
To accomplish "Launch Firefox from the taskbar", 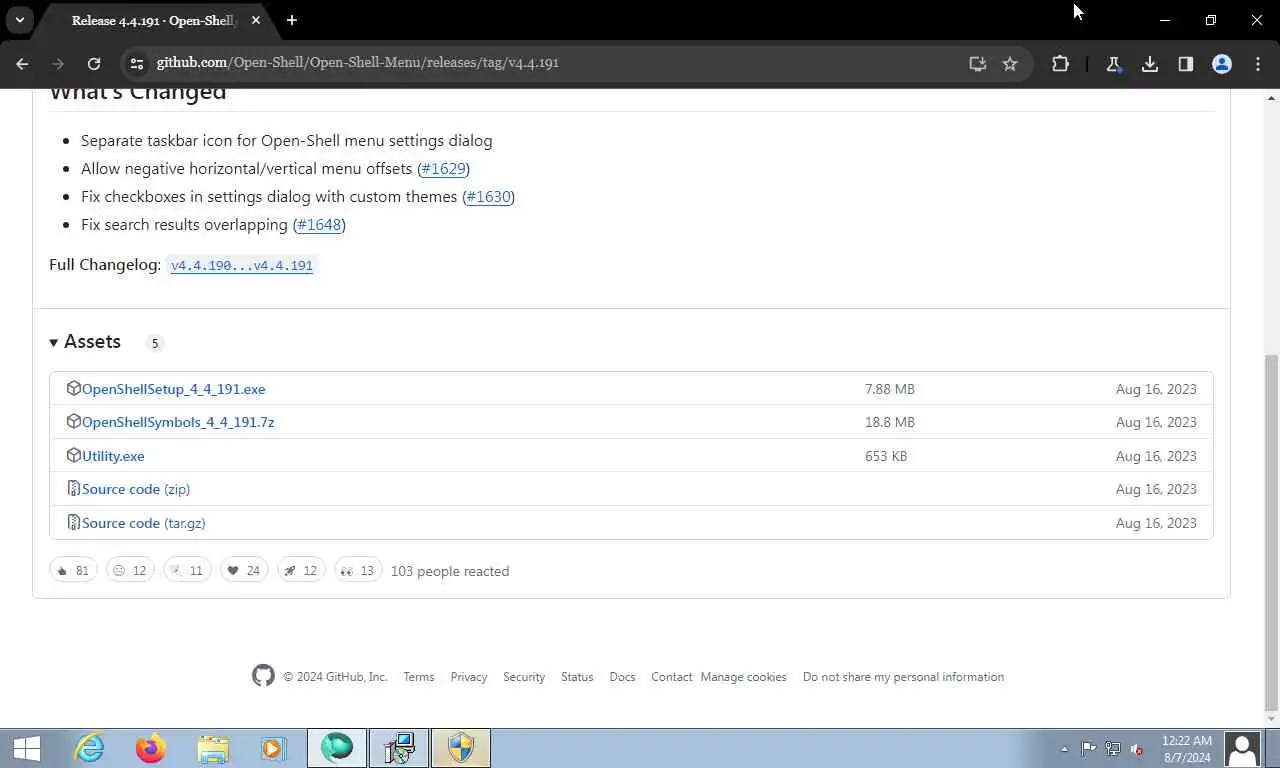I will tap(151, 748).
